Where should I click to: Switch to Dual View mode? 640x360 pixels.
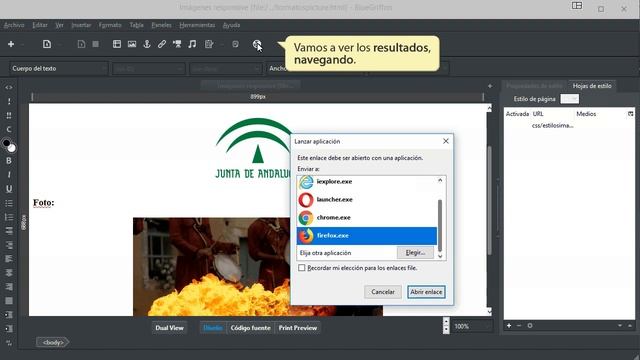pyautogui.click(x=169, y=328)
